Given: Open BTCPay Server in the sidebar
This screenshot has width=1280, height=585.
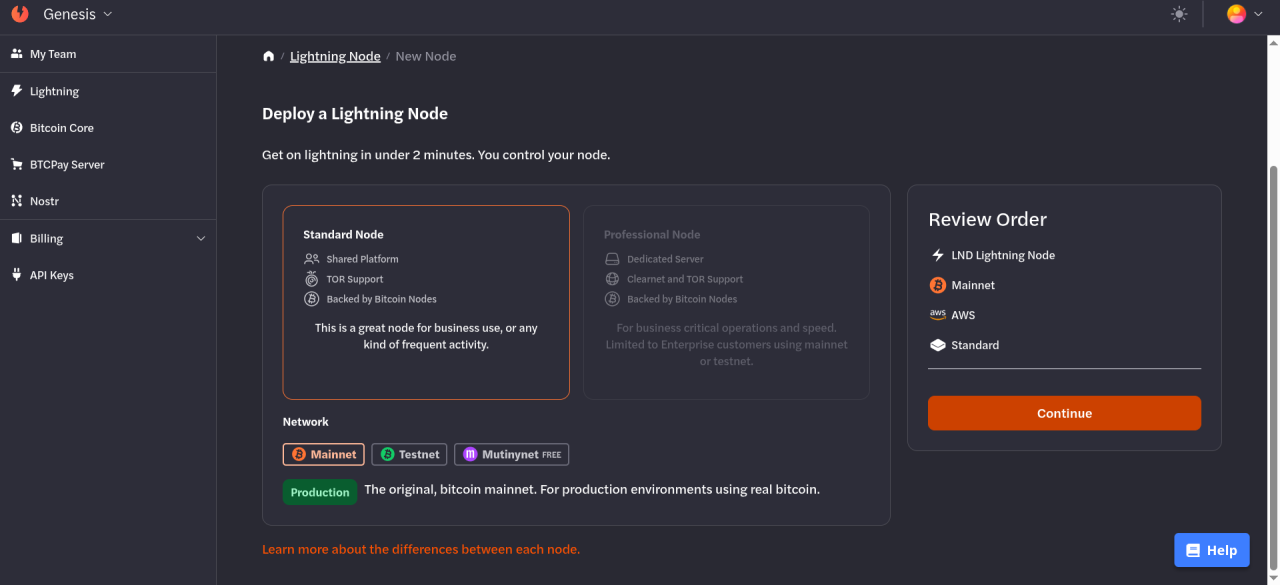Looking at the screenshot, I should [x=108, y=164].
